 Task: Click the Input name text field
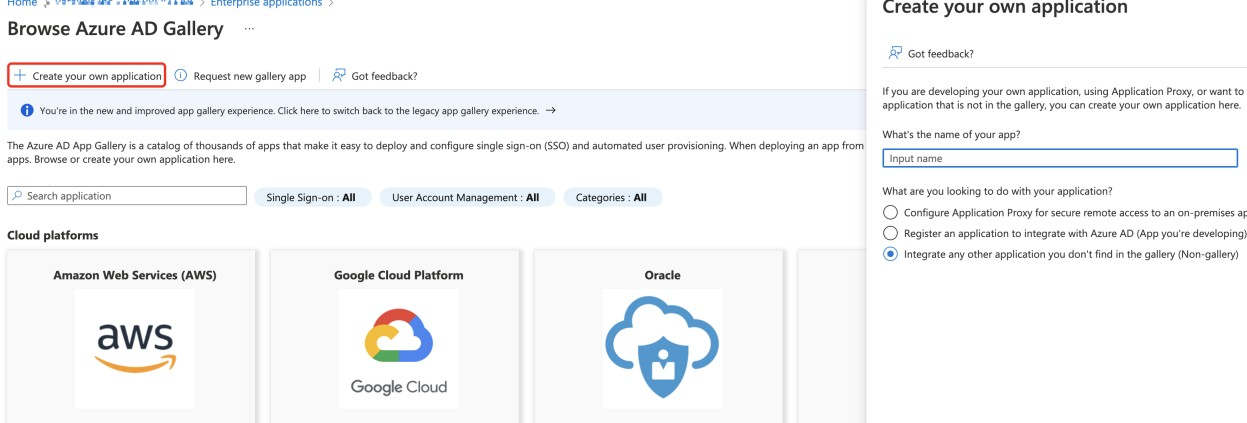click(1060, 158)
